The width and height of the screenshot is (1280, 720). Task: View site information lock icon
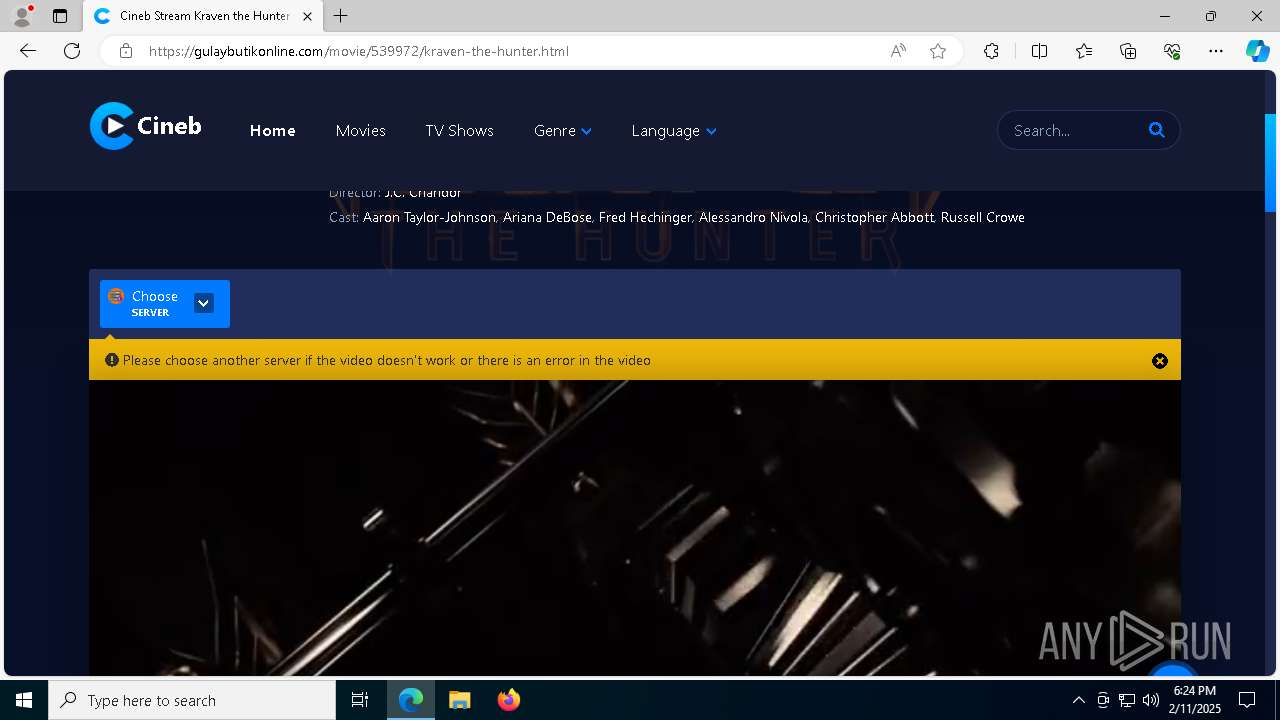125,51
